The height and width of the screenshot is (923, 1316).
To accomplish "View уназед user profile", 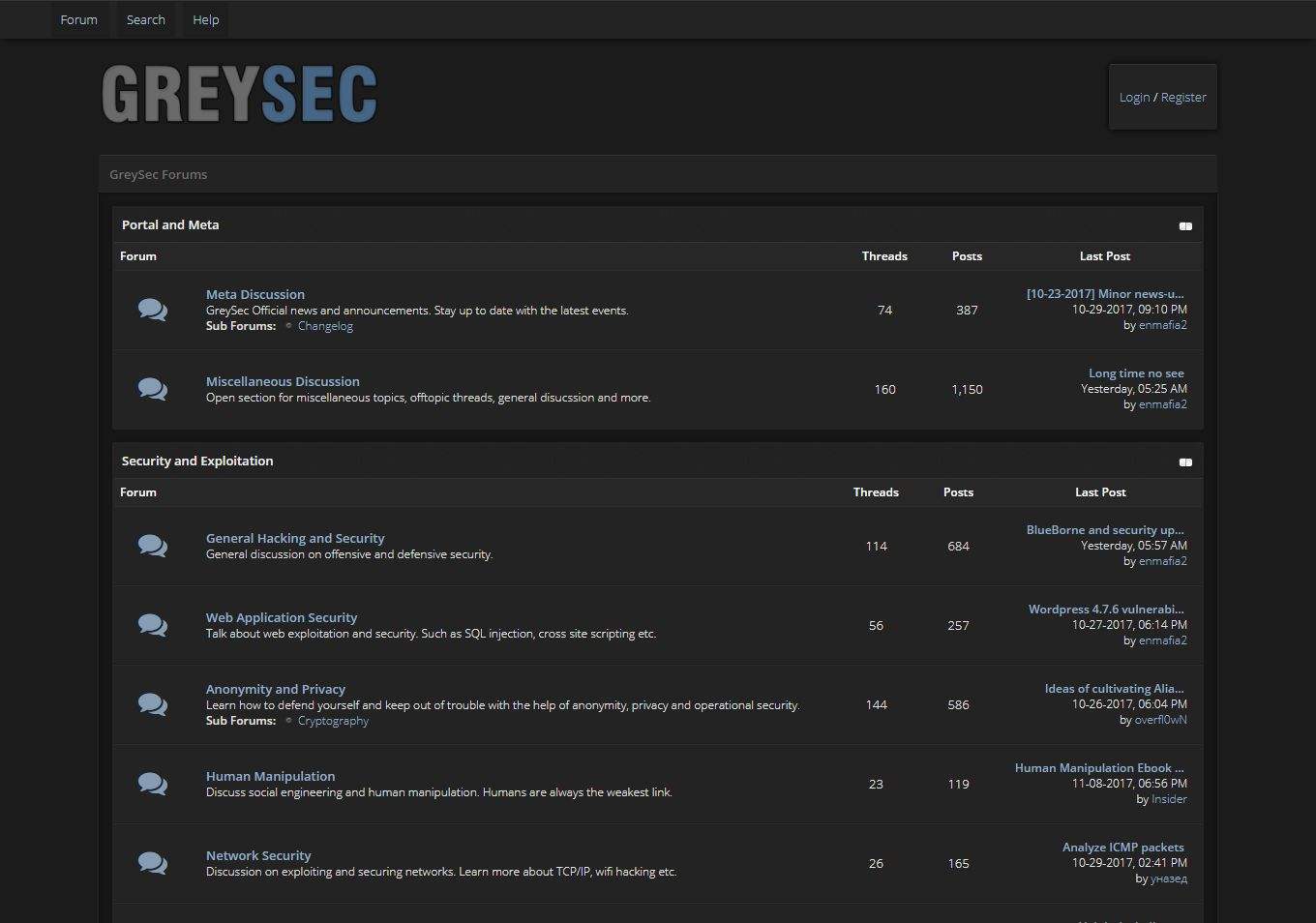I will coord(1169,878).
